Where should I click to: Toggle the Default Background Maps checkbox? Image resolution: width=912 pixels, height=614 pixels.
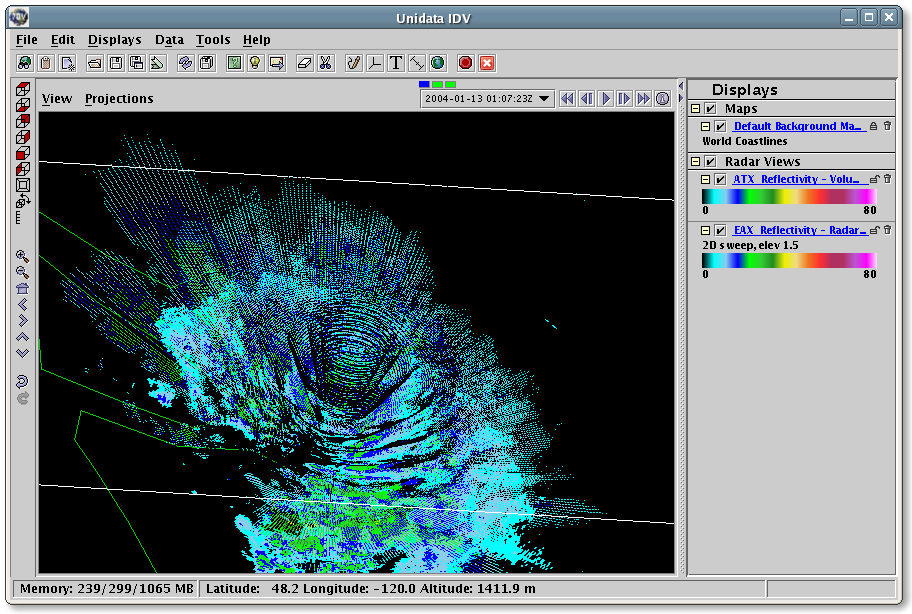[720, 127]
